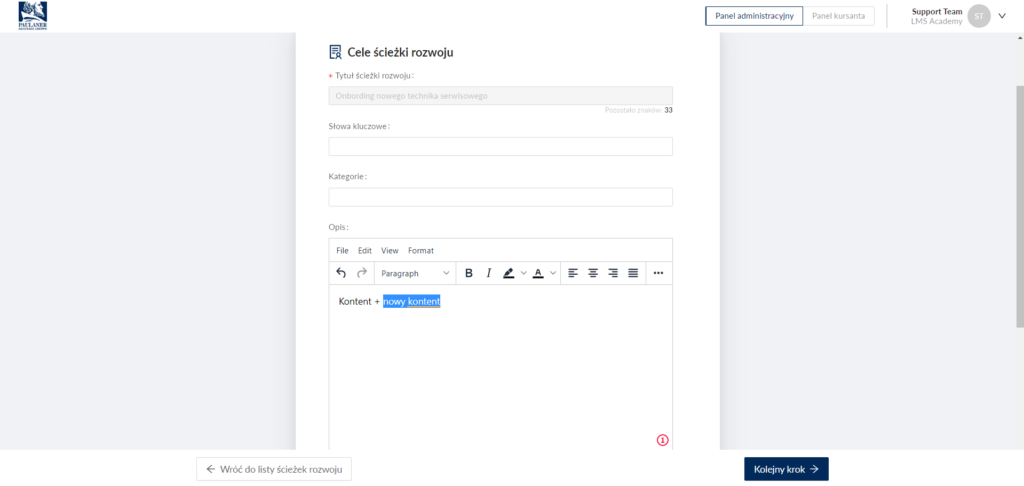Justify text in the editor
The width and height of the screenshot is (1024, 486).
click(633, 273)
